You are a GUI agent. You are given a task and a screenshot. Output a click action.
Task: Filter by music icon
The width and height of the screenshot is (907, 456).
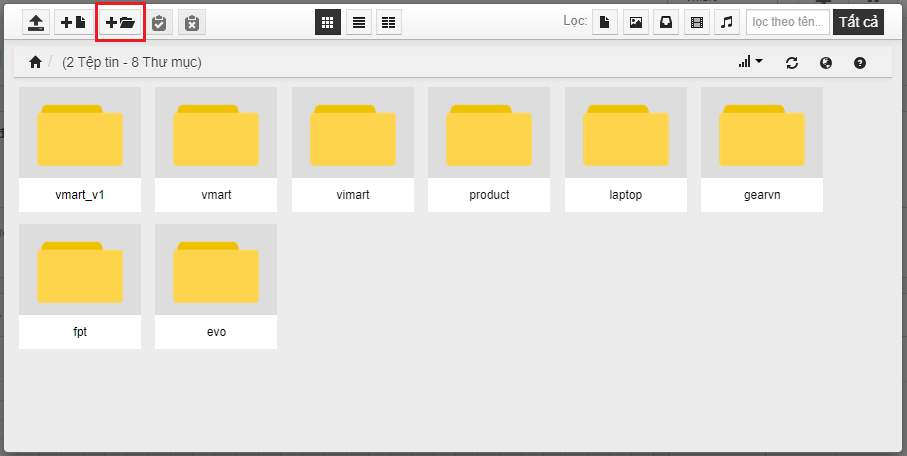[727, 23]
